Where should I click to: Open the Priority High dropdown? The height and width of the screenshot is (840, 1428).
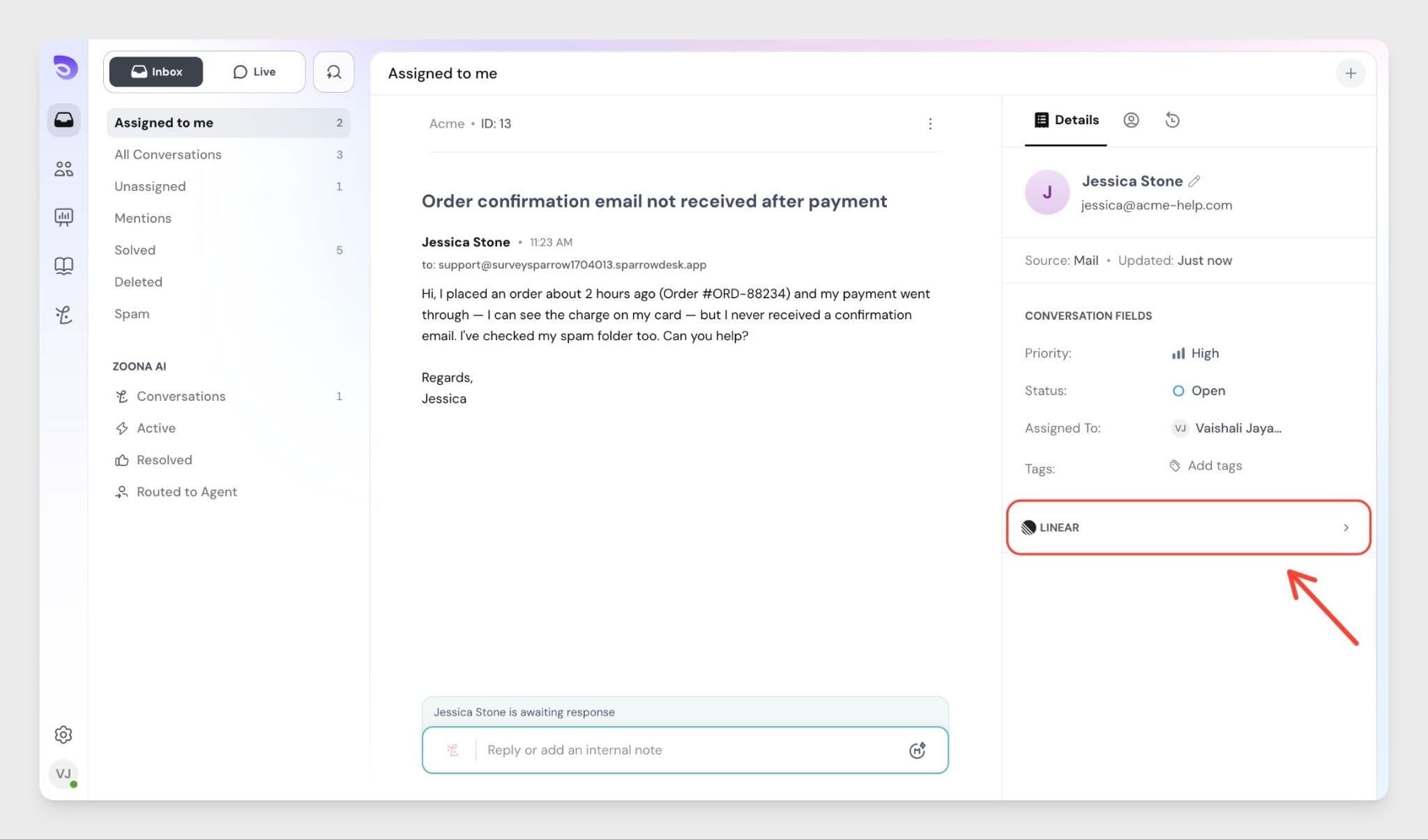pos(1197,353)
